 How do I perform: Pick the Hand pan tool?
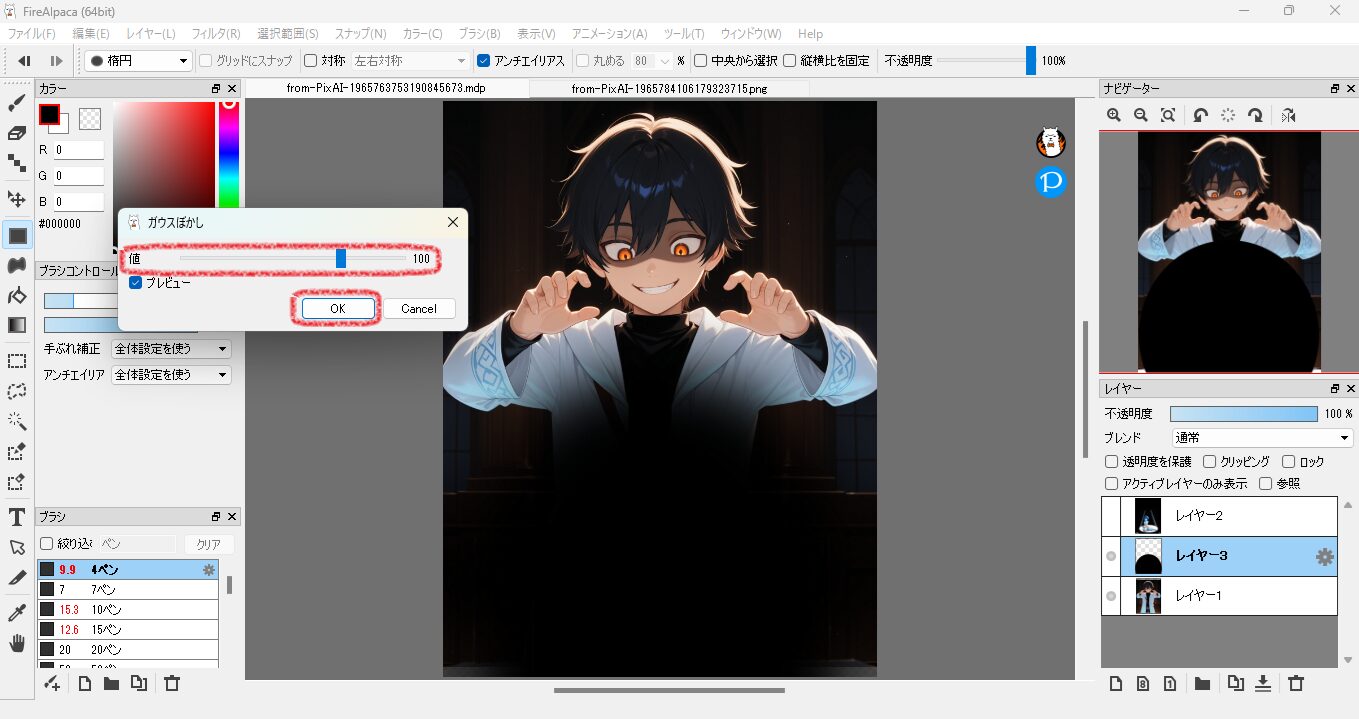point(17,643)
